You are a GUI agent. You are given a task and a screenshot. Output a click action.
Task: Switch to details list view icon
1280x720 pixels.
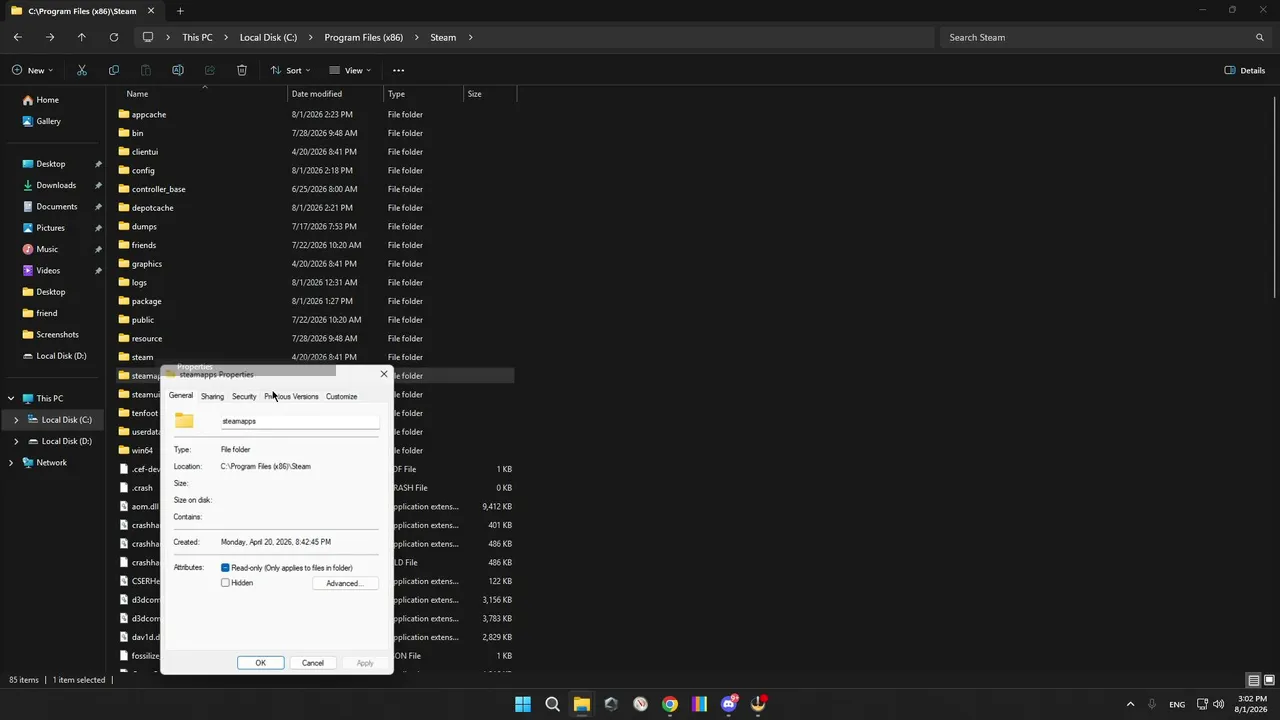point(1253,680)
